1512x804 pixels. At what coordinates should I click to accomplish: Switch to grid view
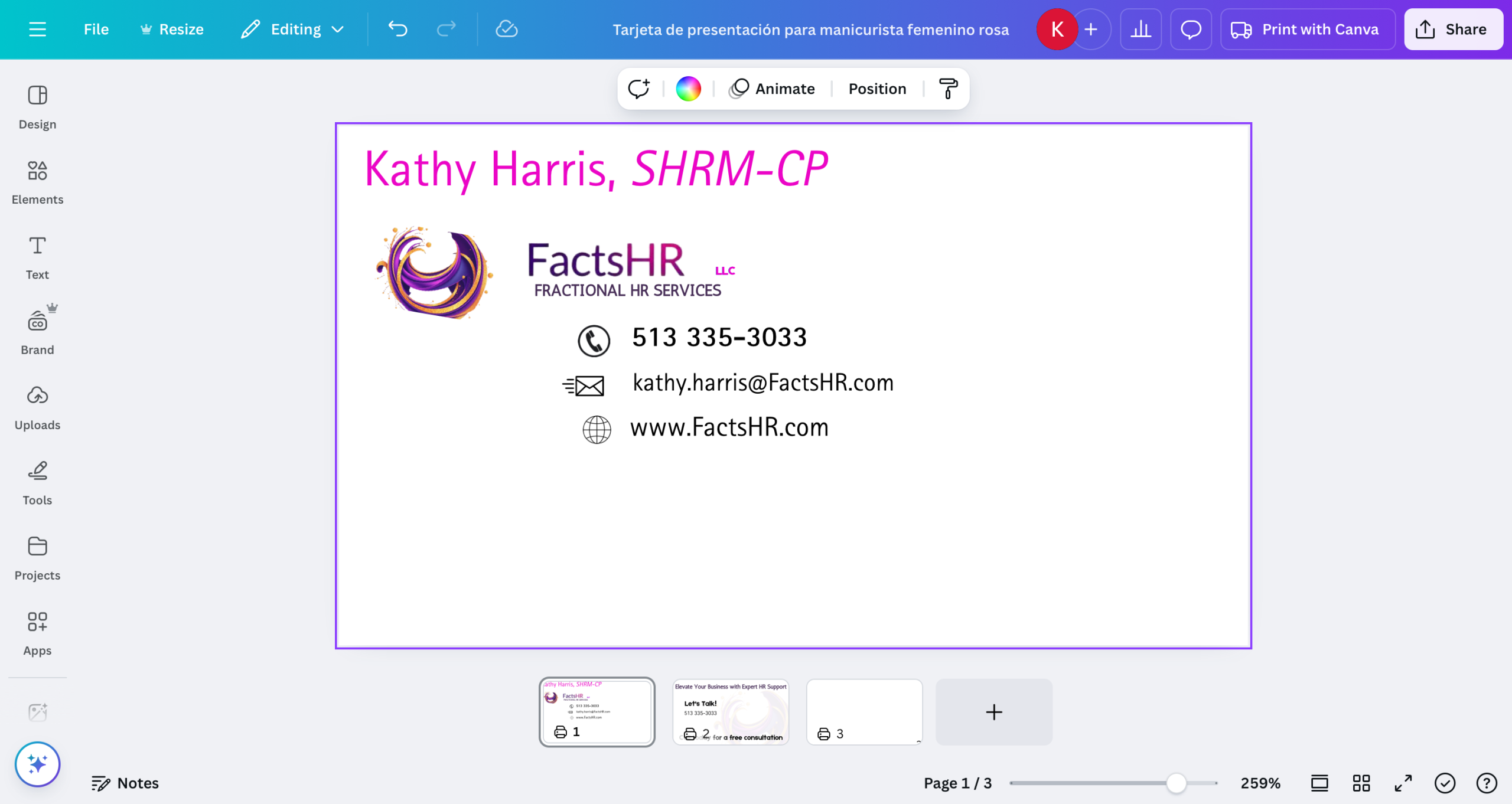[1361, 783]
